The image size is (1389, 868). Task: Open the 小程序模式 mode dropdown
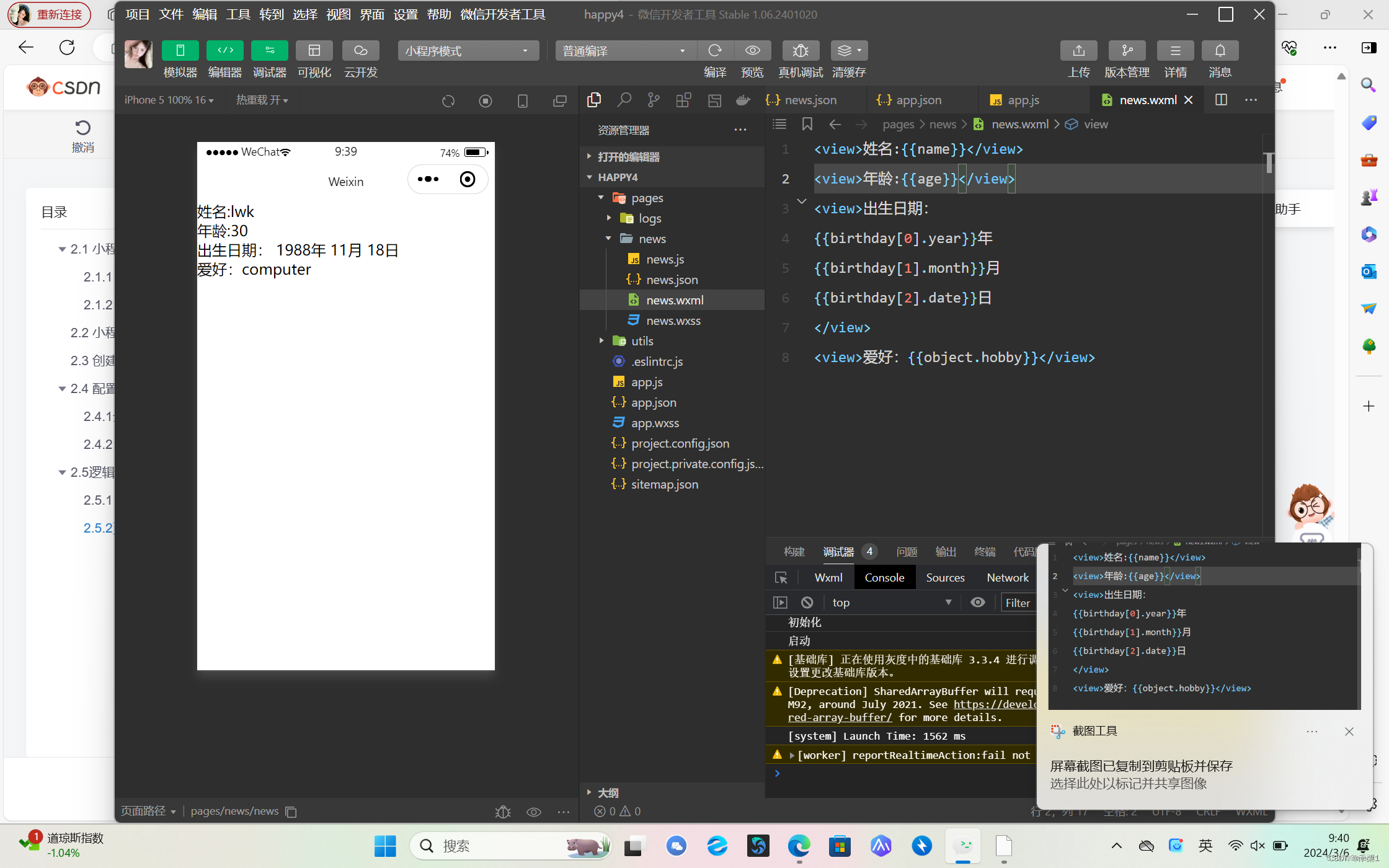point(468,51)
